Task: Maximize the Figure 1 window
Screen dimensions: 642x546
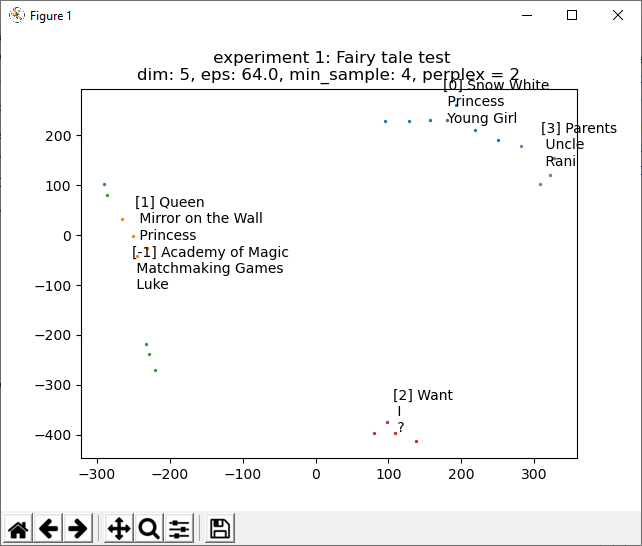Action: 572,15
